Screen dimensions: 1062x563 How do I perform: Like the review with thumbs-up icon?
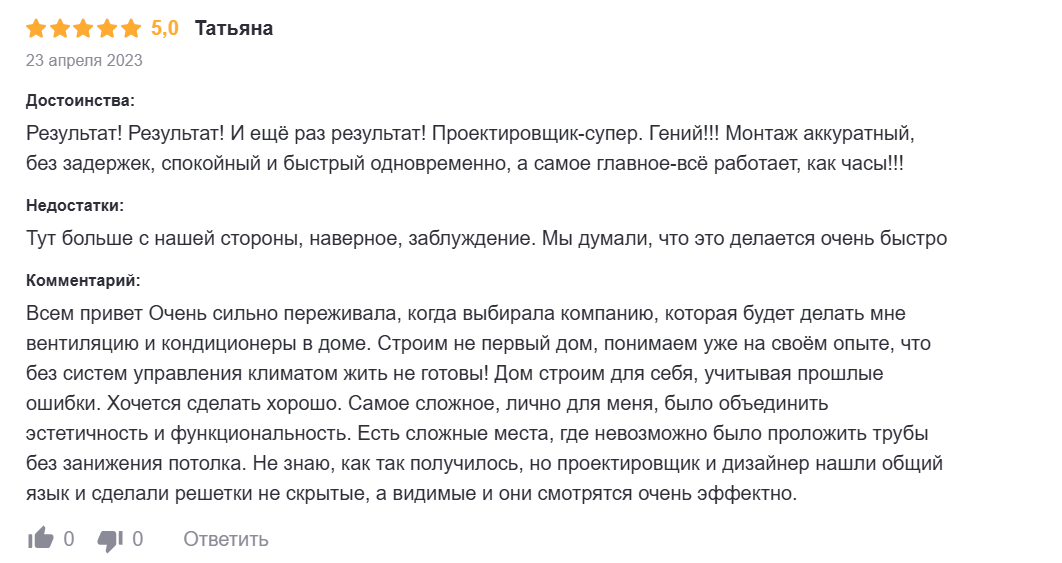click(x=40, y=539)
